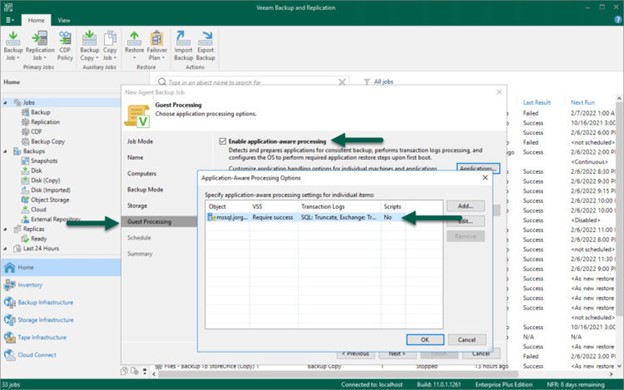Click the Export Backup ribbon icon
624x390 pixels.
pos(205,46)
